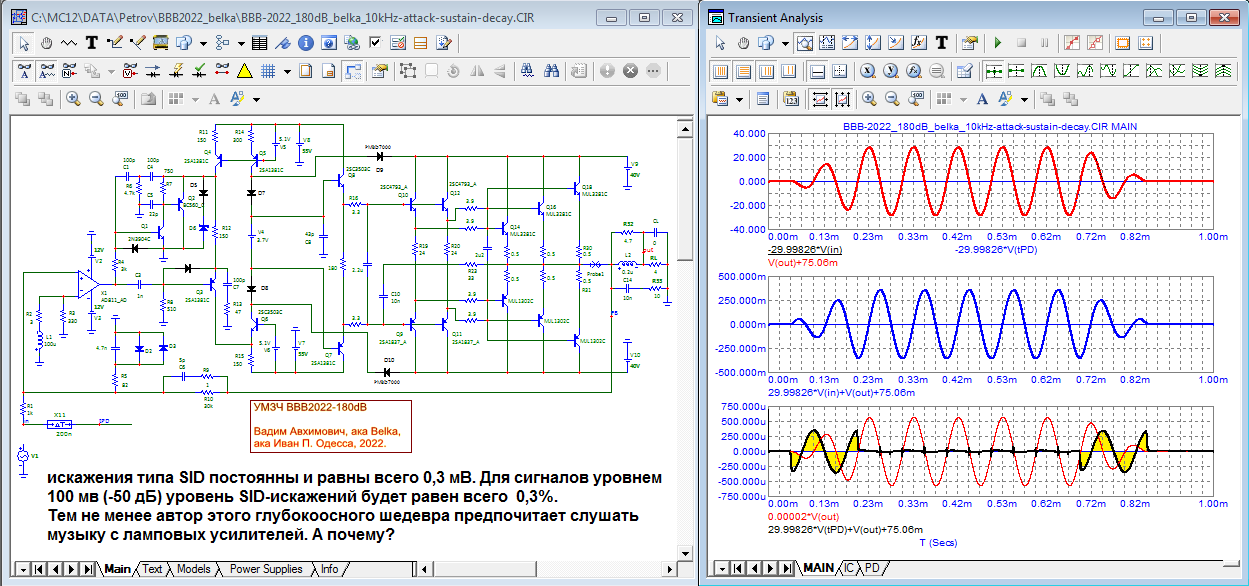Click the Info blue circle icon

304,43
